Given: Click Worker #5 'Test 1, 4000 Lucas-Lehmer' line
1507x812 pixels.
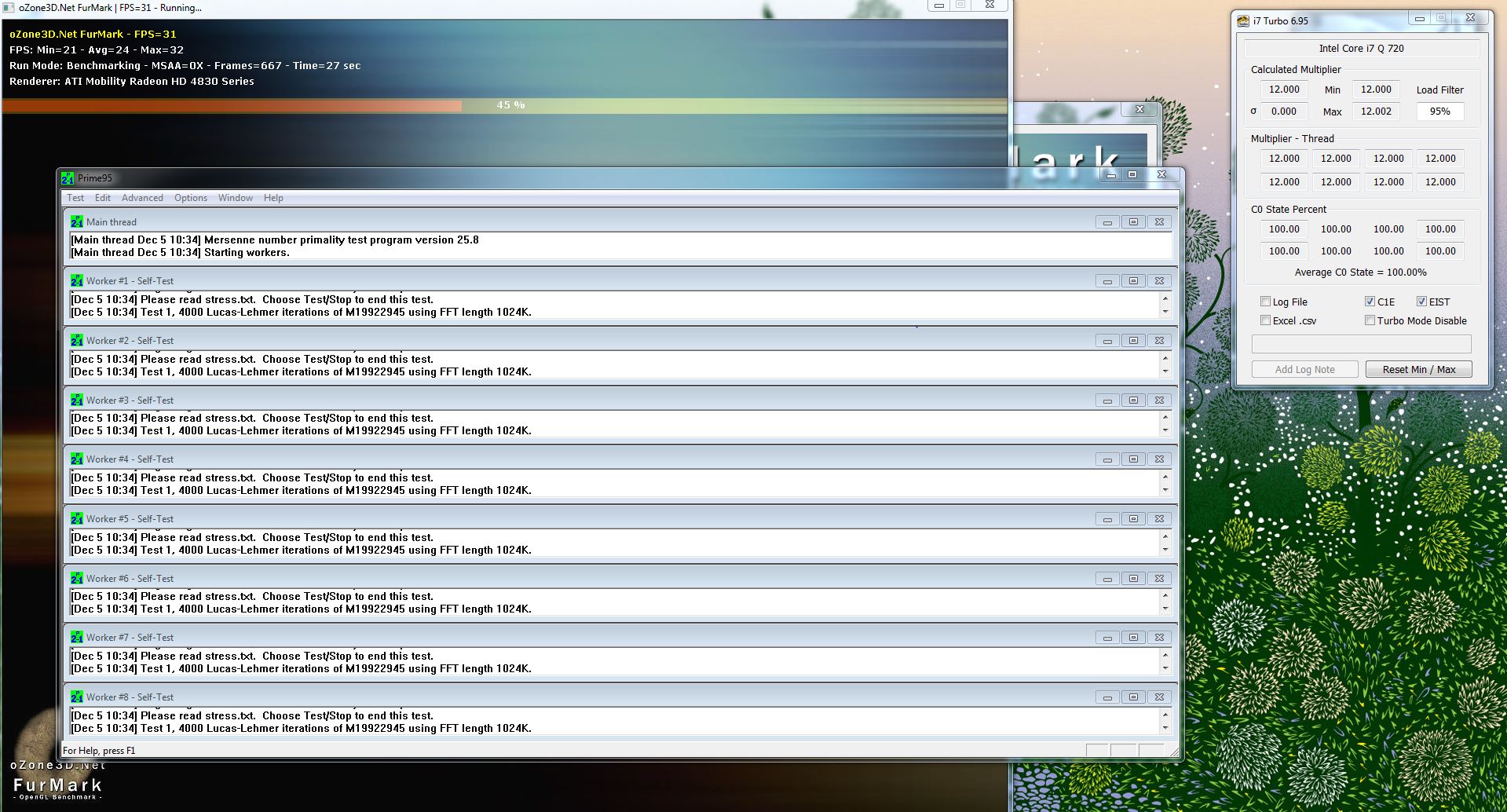Looking at the screenshot, I should pyautogui.click(x=302, y=550).
